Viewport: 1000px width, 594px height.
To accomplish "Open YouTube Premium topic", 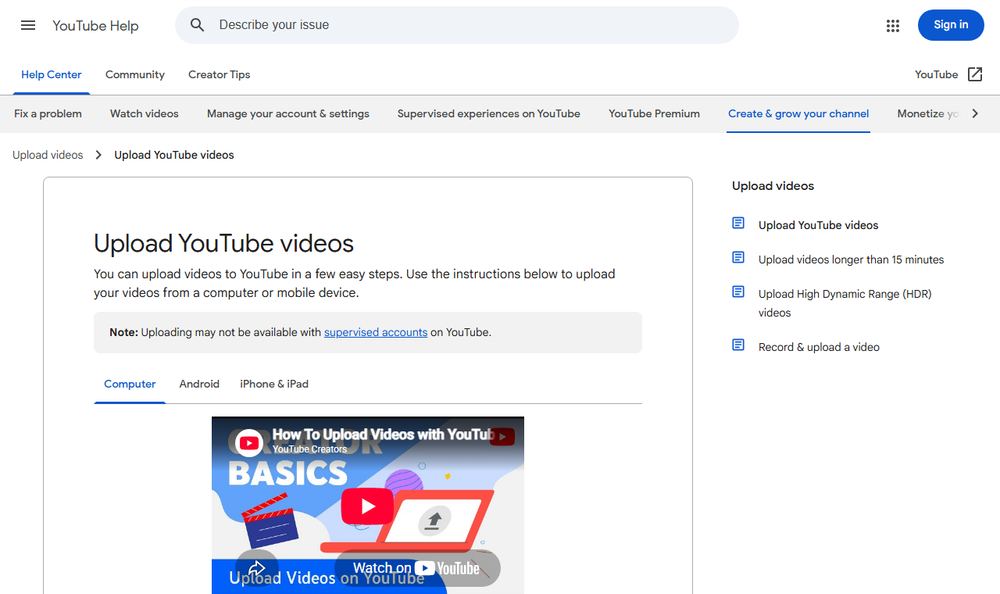I will pos(654,114).
